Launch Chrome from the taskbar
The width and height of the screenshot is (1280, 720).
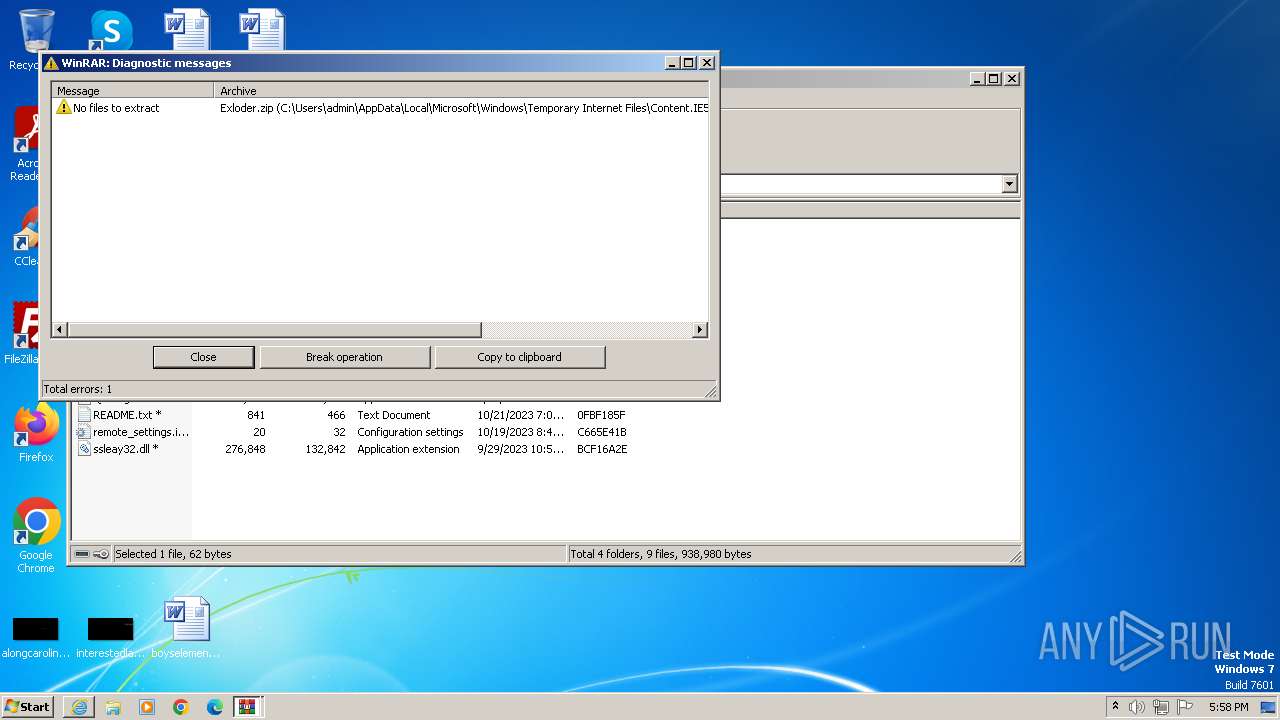coord(181,707)
